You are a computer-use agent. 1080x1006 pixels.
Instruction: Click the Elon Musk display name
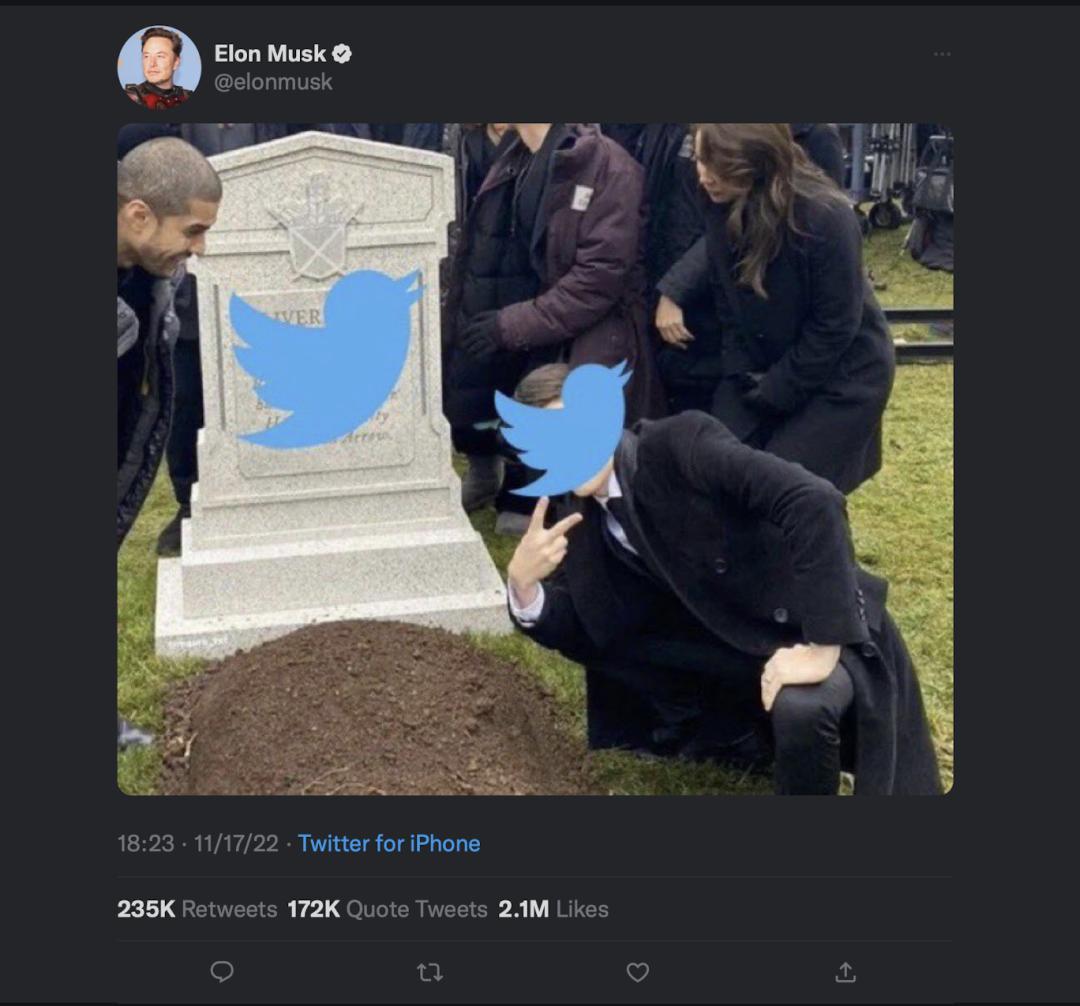click(270, 54)
